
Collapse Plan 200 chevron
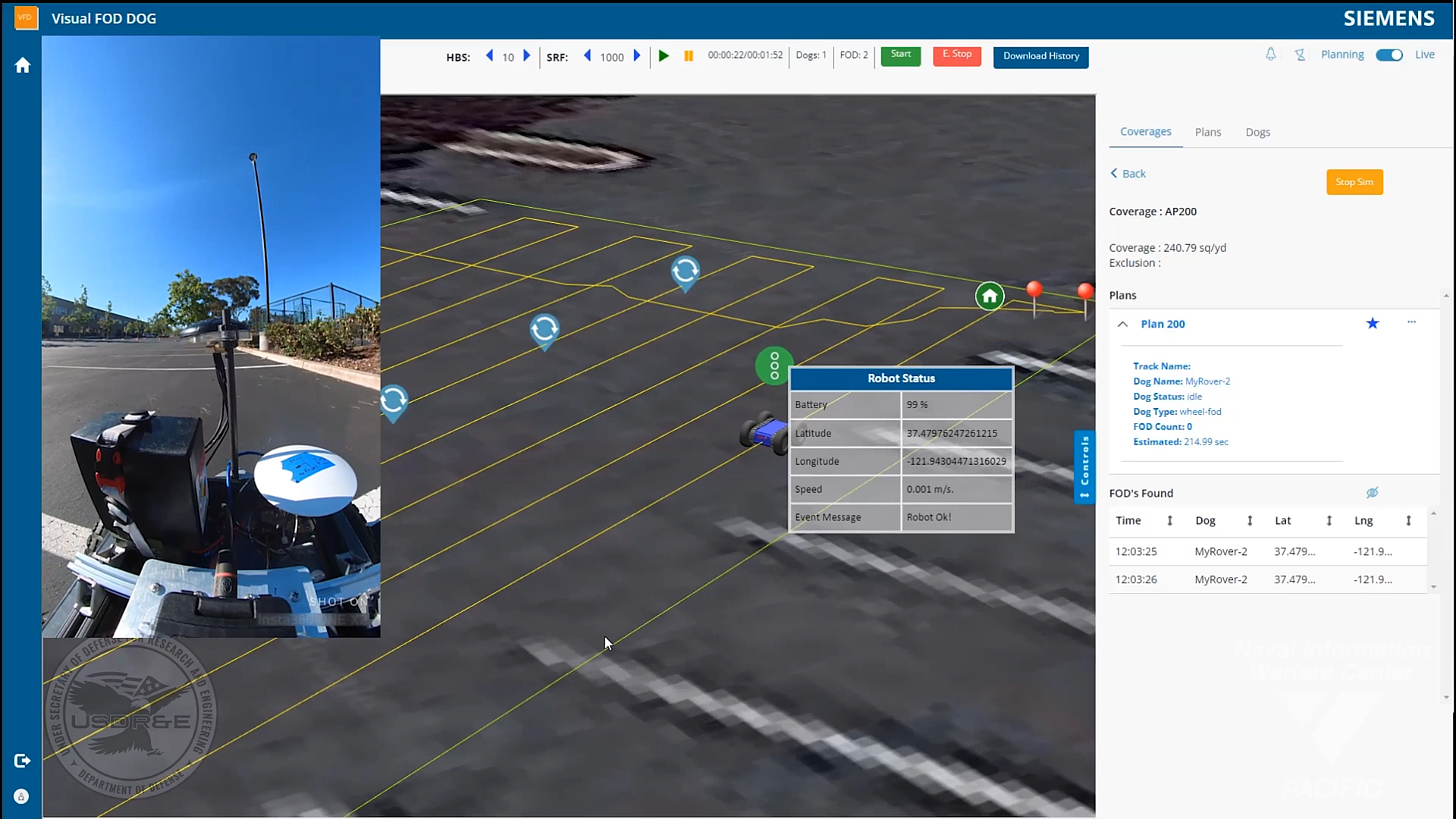(1122, 325)
